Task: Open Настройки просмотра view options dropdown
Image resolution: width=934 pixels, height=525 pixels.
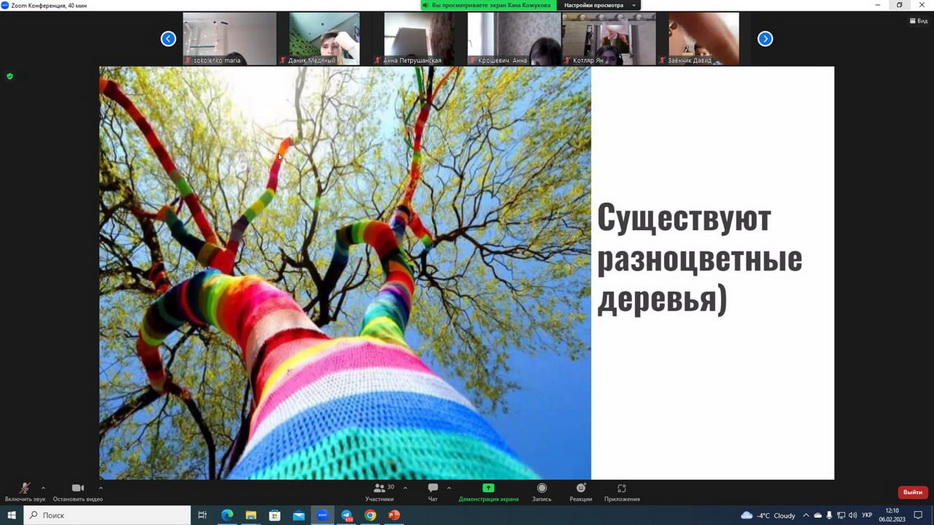Action: [x=600, y=5]
